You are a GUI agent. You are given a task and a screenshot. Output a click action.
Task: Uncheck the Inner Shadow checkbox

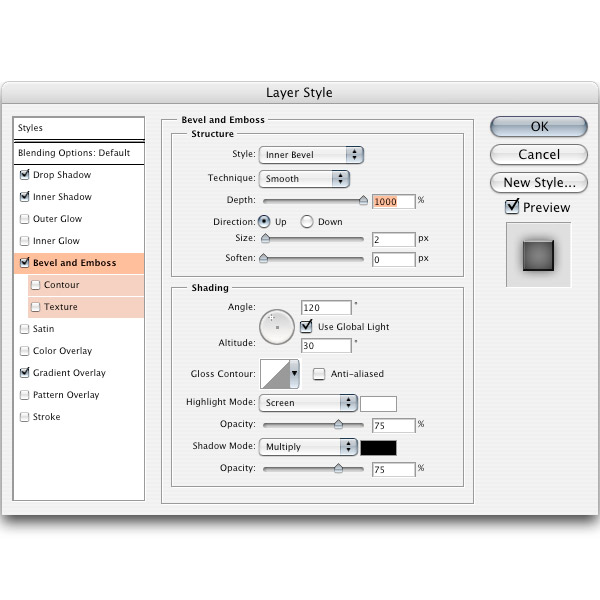pyautogui.click(x=24, y=197)
